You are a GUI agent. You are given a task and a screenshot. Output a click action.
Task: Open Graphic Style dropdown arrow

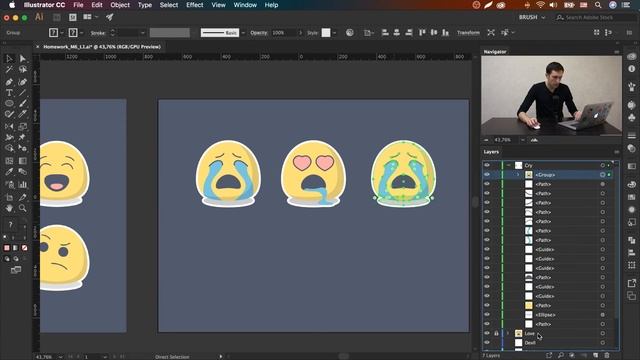click(334, 33)
